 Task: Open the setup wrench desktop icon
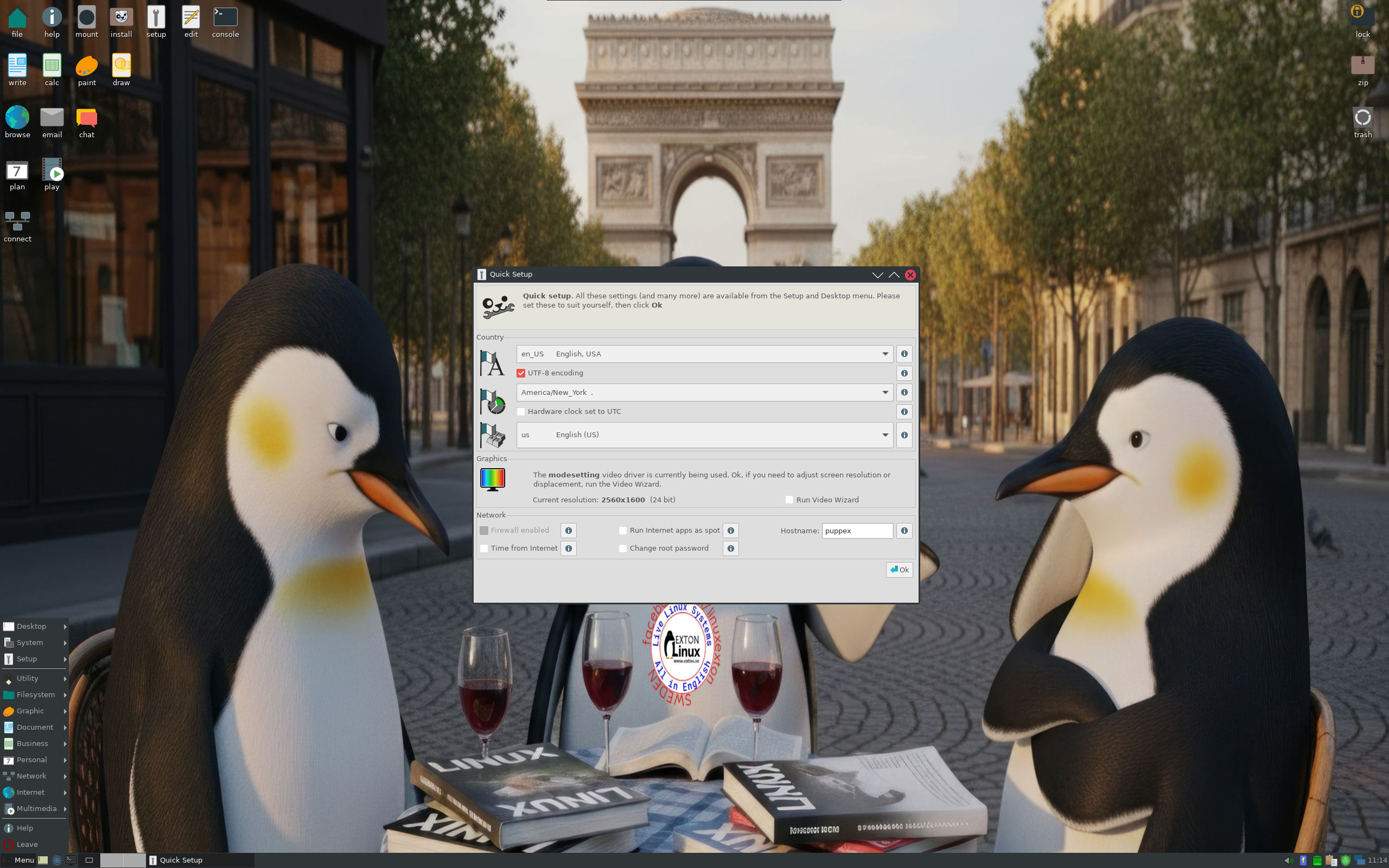(x=156, y=22)
